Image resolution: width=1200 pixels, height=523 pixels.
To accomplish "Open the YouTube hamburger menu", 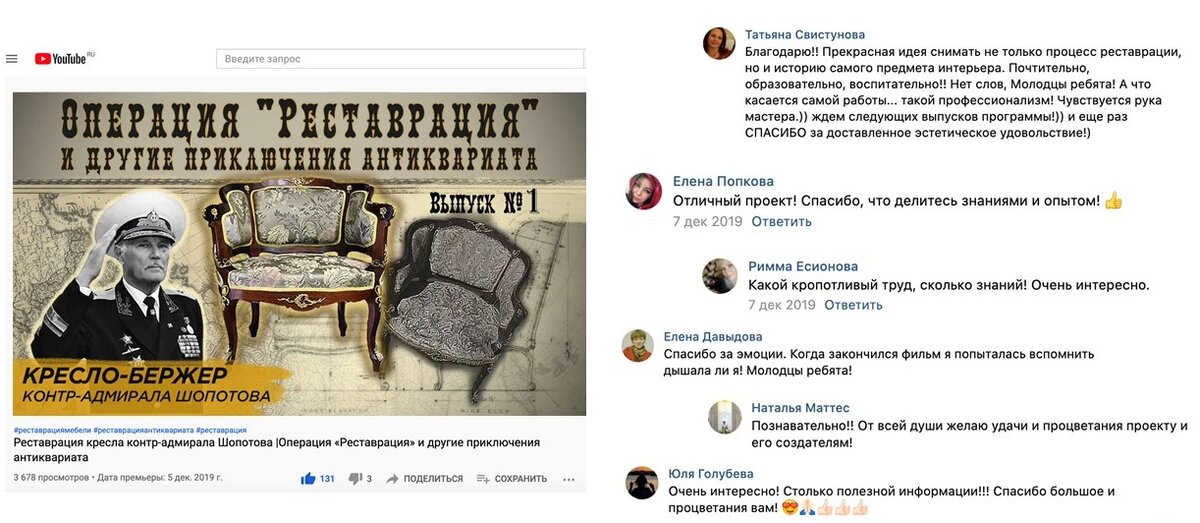I will point(11,59).
